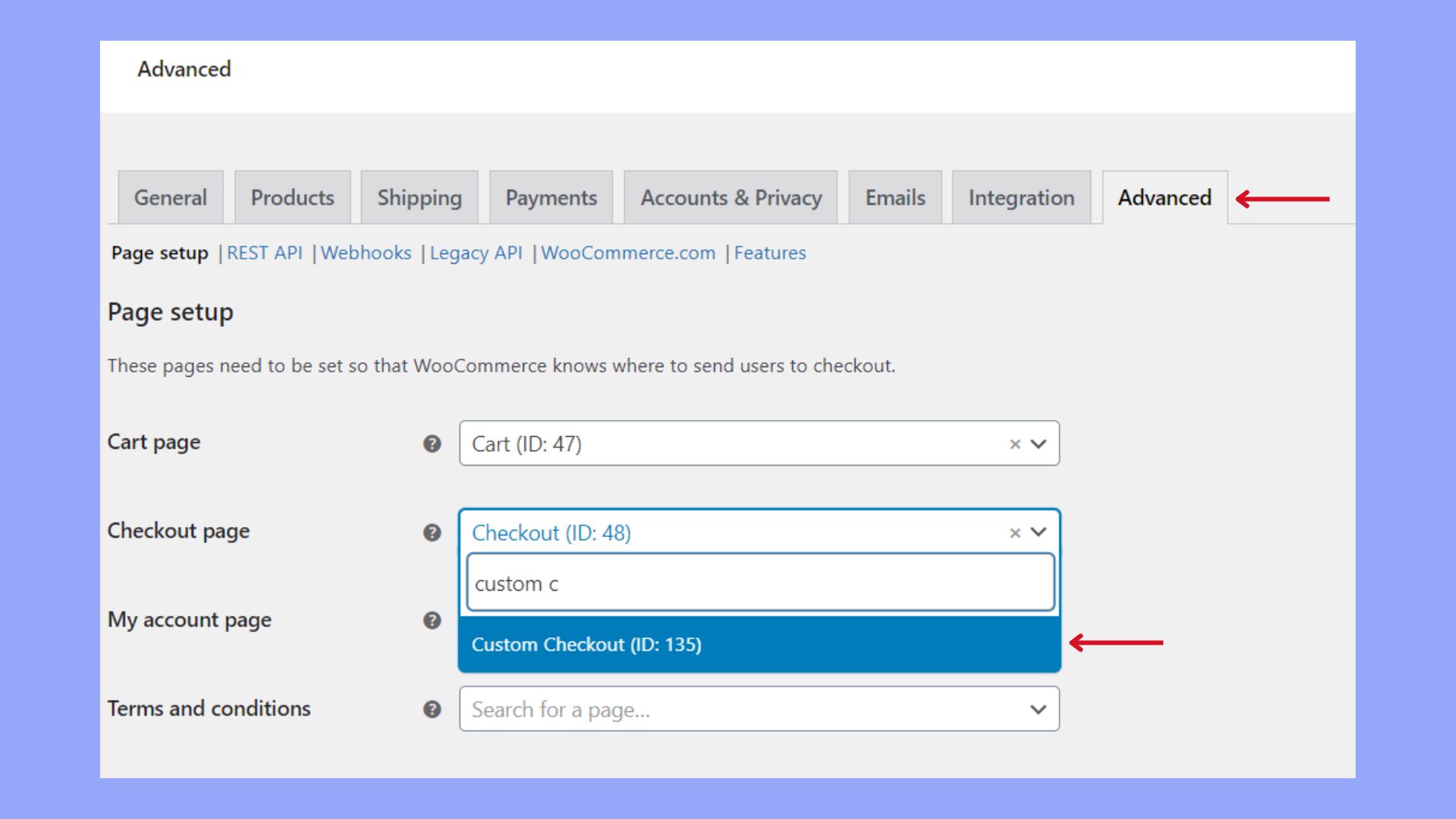Expand the Cart page dropdown
Image resolution: width=1456 pixels, height=819 pixels.
pyautogui.click(x=1037, y=444)
